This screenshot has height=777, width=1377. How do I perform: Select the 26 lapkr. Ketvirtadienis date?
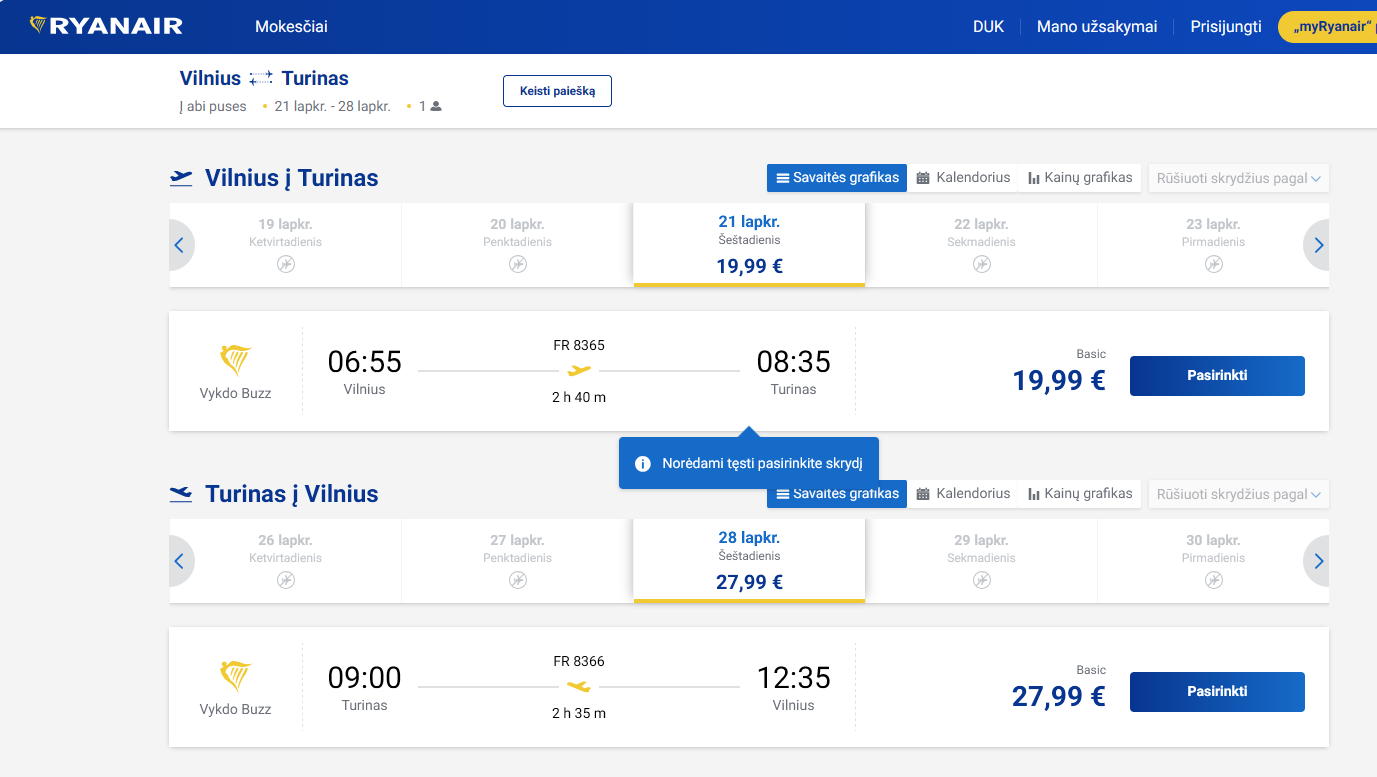[286, 561]
